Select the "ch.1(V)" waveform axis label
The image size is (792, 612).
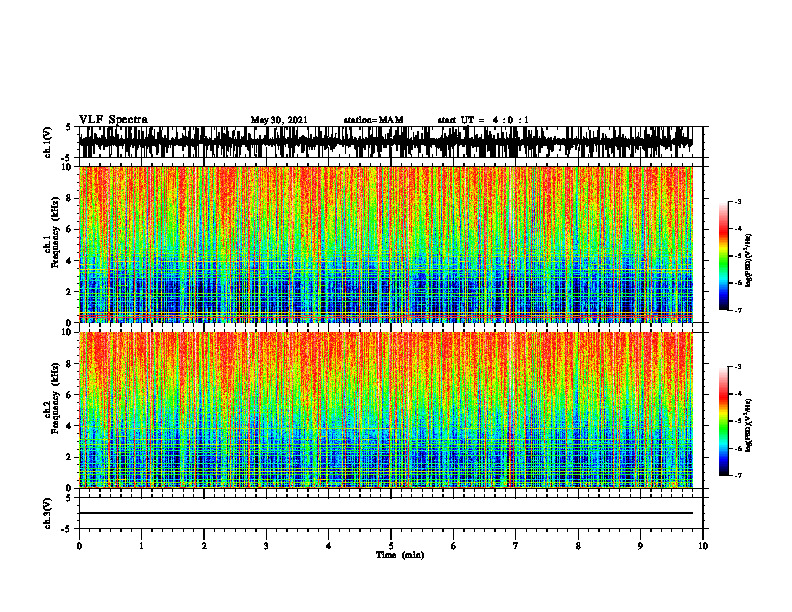click(x=48, y=142)
